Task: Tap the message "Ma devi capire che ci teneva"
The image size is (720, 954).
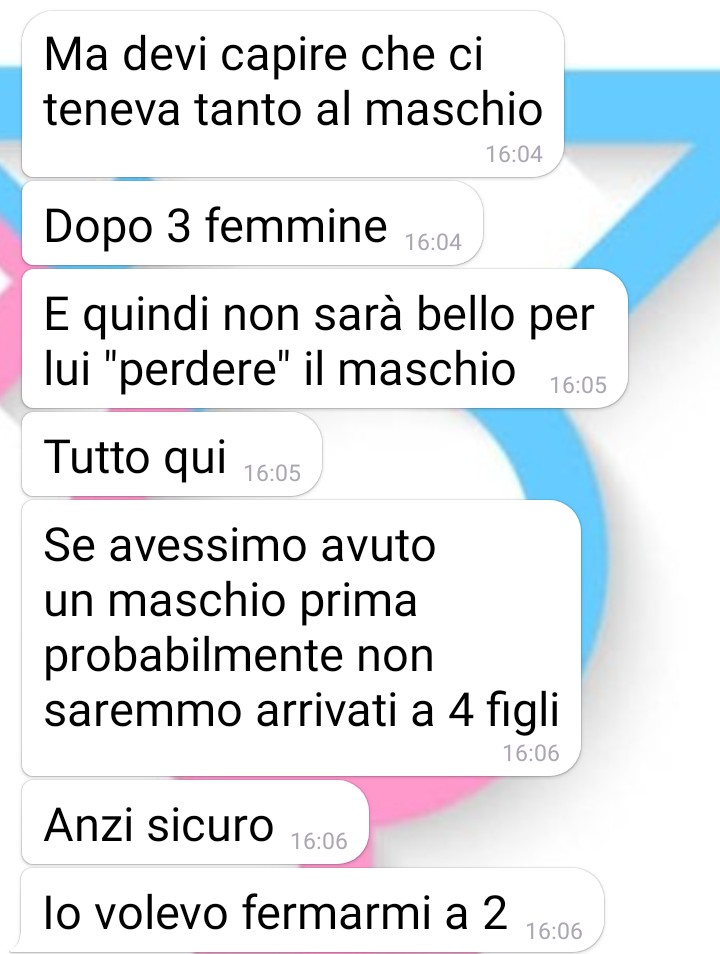Action: 293,94
